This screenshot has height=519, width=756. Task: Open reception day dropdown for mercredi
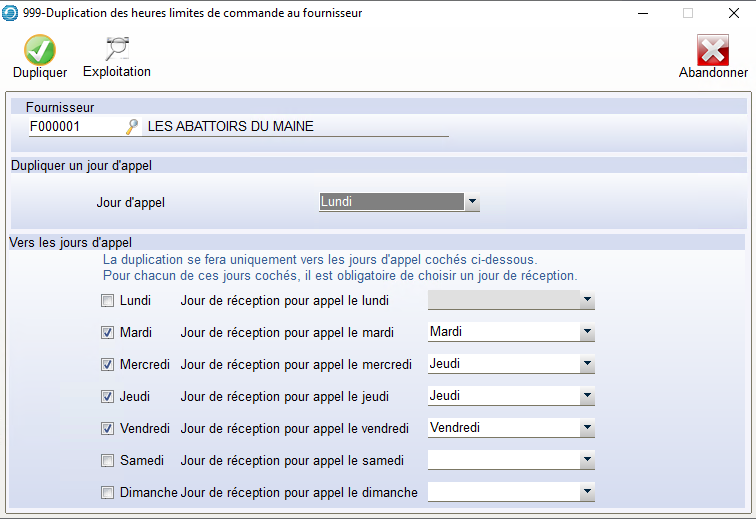point(587,364)
